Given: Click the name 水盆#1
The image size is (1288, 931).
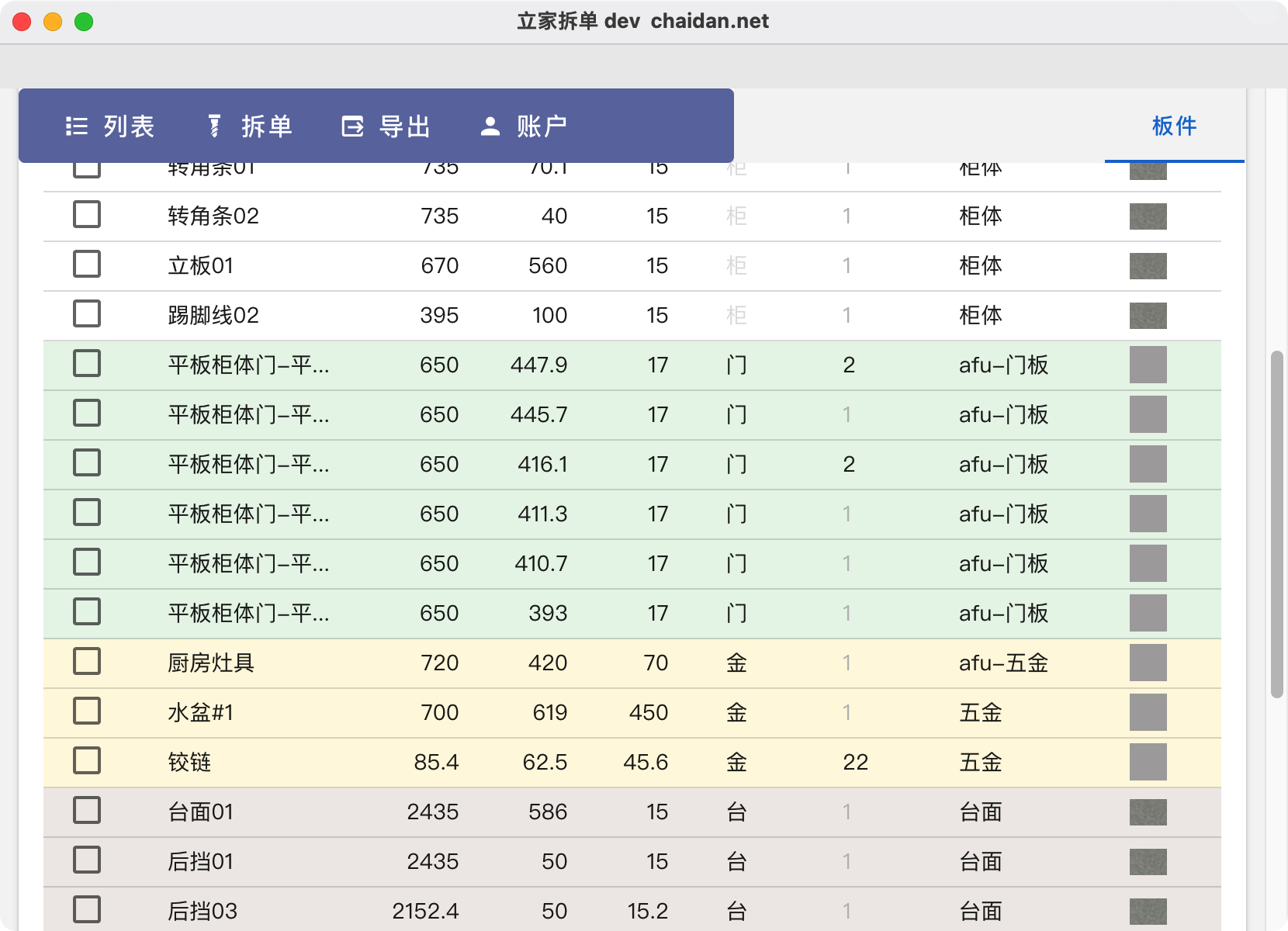Looking at the screenshot, I should pyautogui.click(x=200, y=712).
